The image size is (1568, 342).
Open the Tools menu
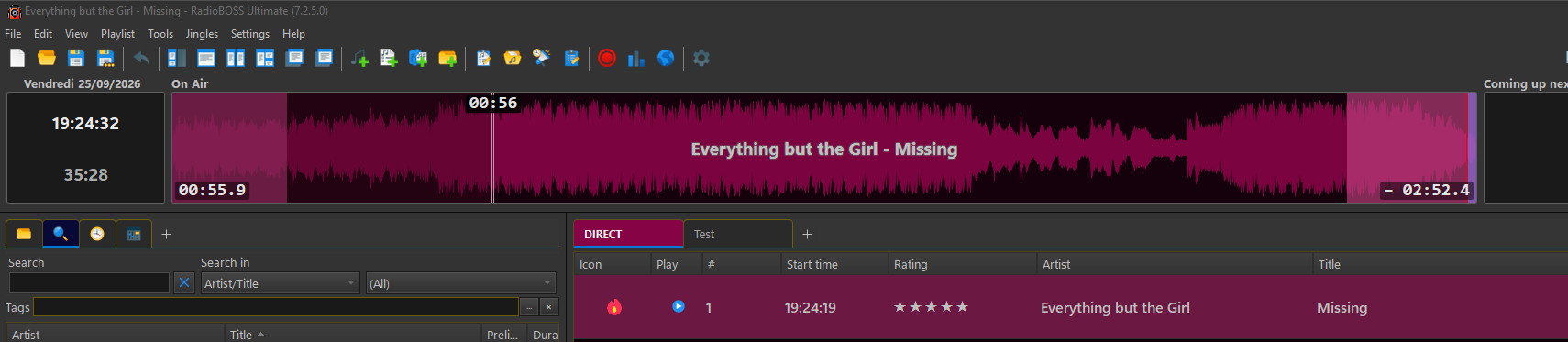(x=160, y=34)
